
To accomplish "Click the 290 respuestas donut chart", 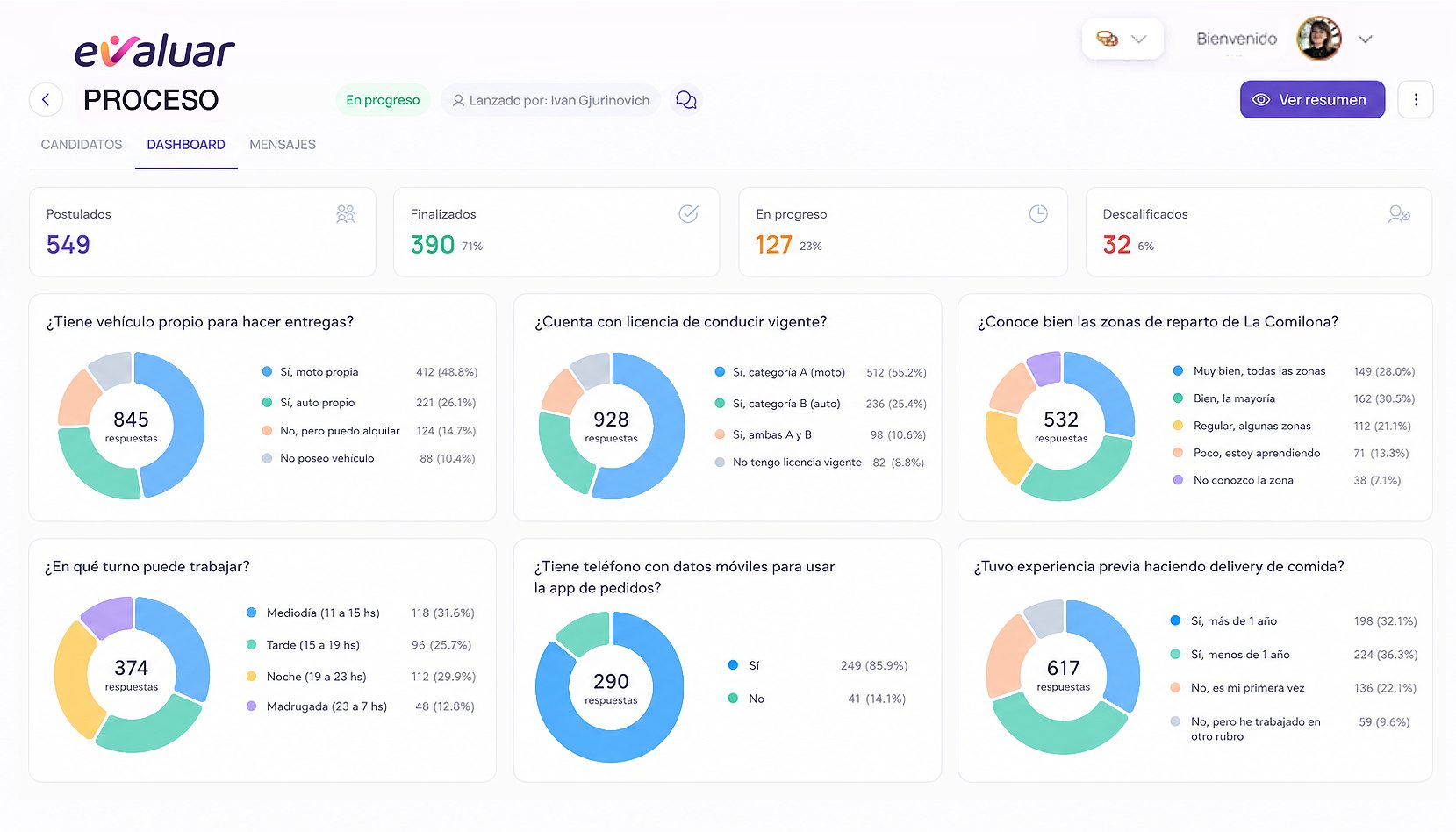I will point(610,686).
